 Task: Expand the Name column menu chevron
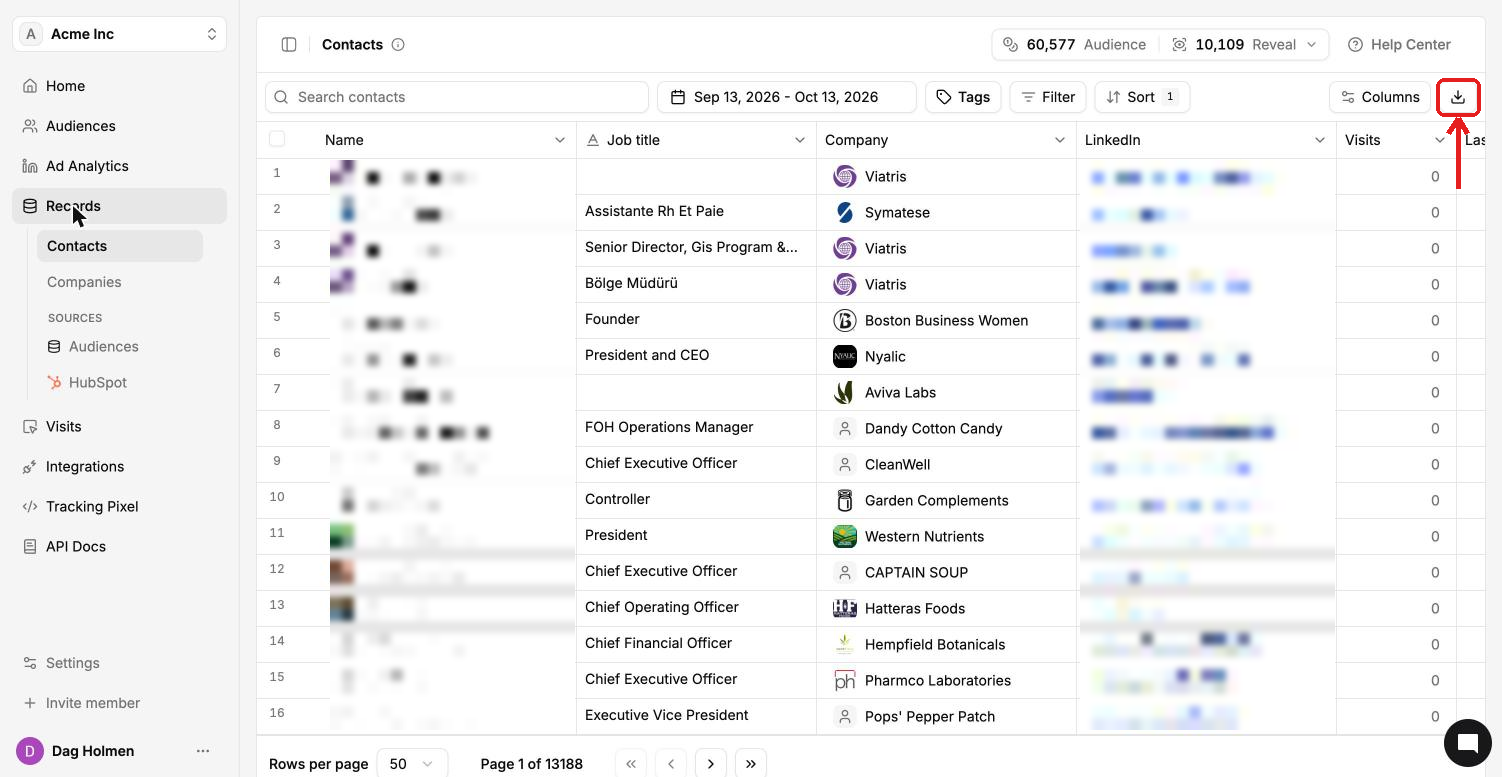pos(560,140)
